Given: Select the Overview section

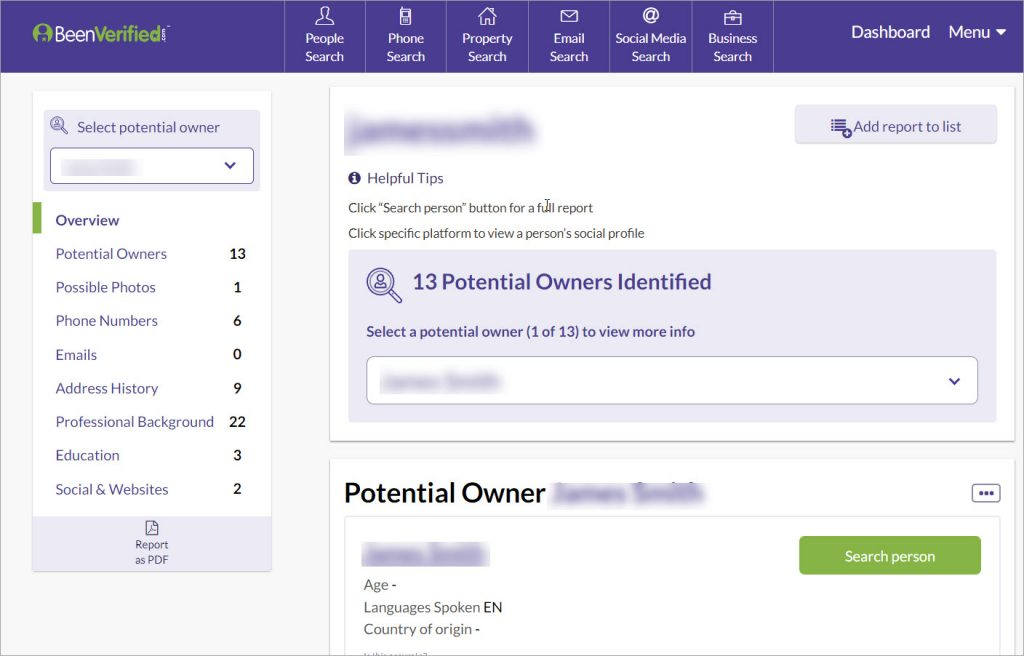Looking at the screenshot, I should tap(88, 220).
